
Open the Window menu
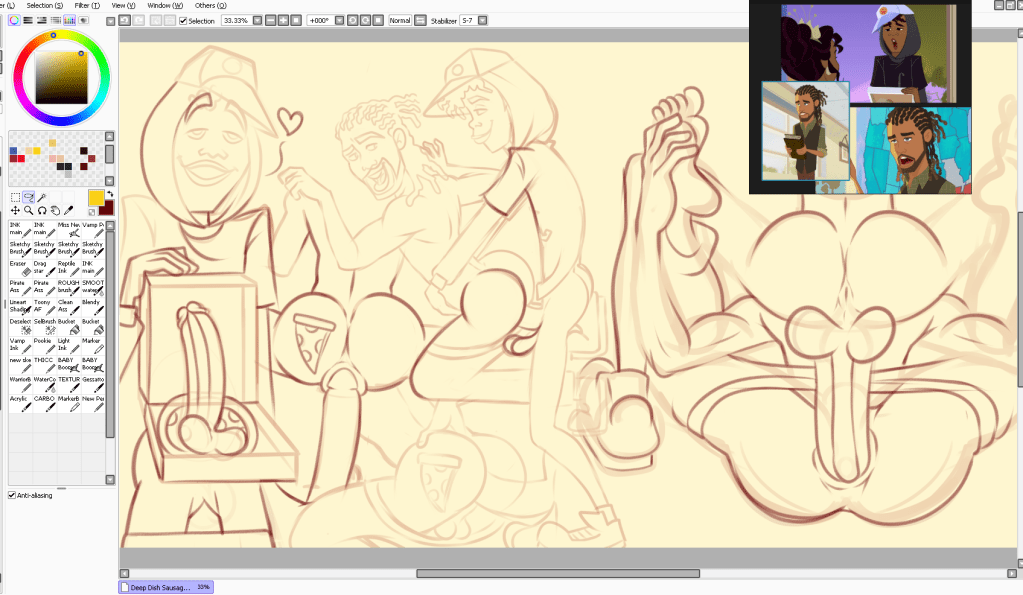coord(163,5)
